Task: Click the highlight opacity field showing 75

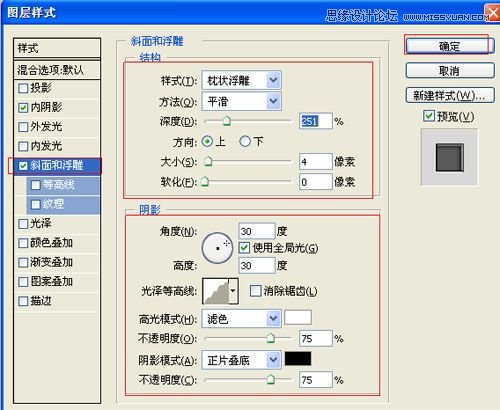Action: [x=316, y=339]
